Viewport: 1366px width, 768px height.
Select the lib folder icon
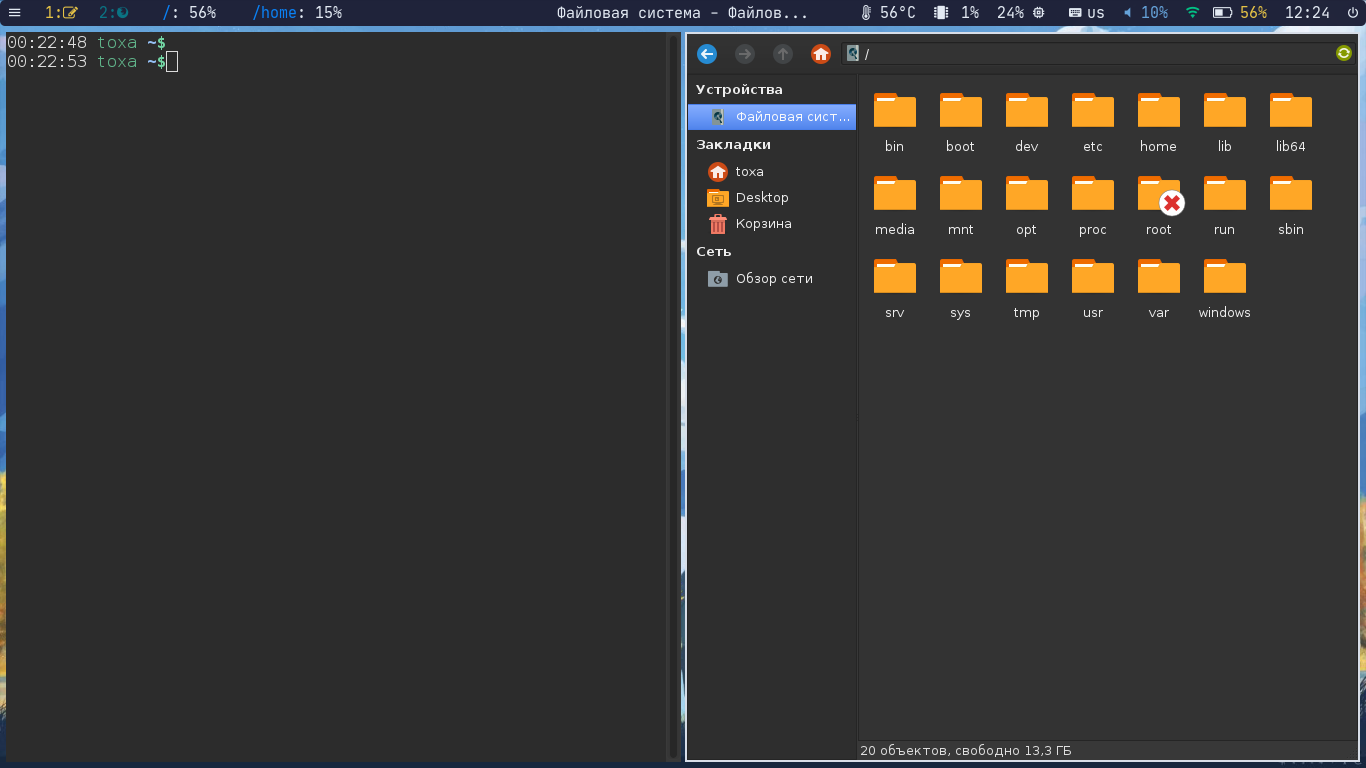[x=1225, y=110]
